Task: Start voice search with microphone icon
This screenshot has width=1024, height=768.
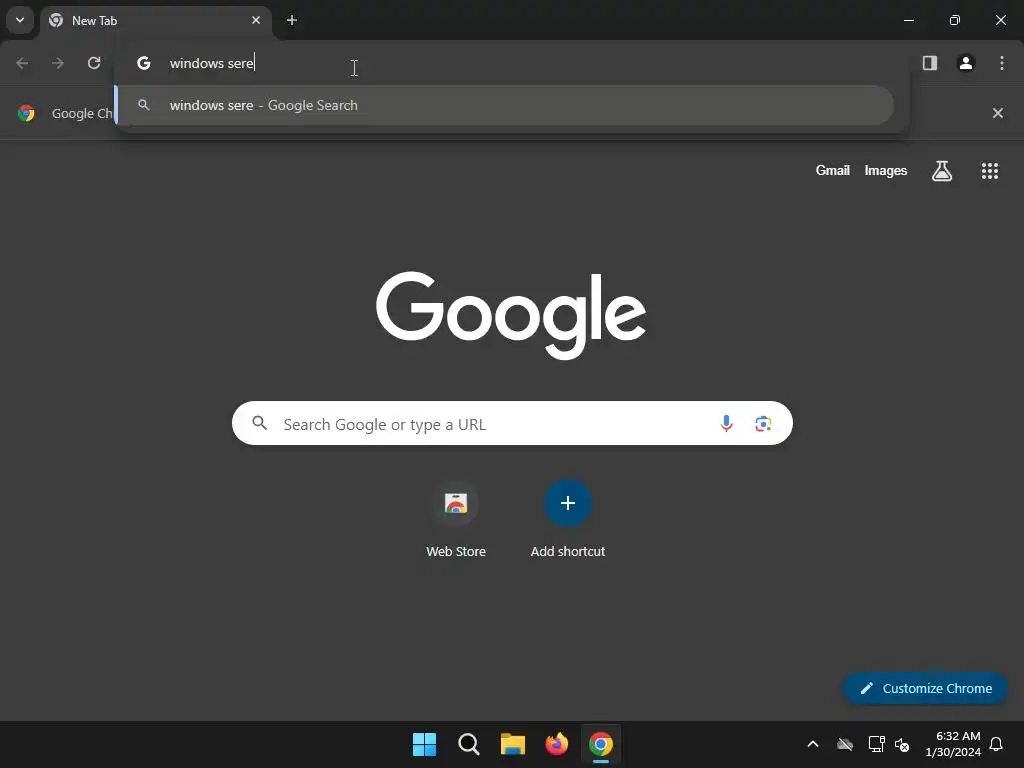Action: (726, 423)
